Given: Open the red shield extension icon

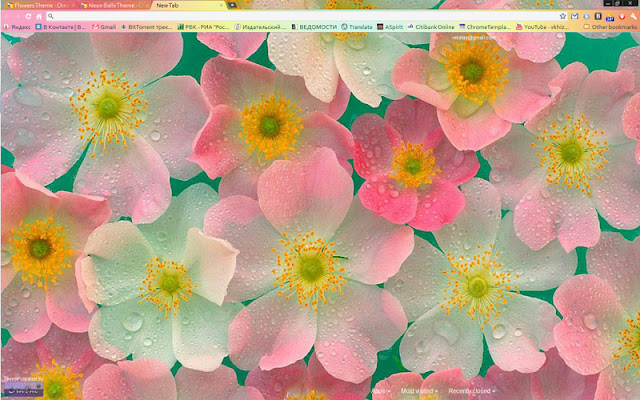Looking at the screenshot, I should [x=622, y=17].
